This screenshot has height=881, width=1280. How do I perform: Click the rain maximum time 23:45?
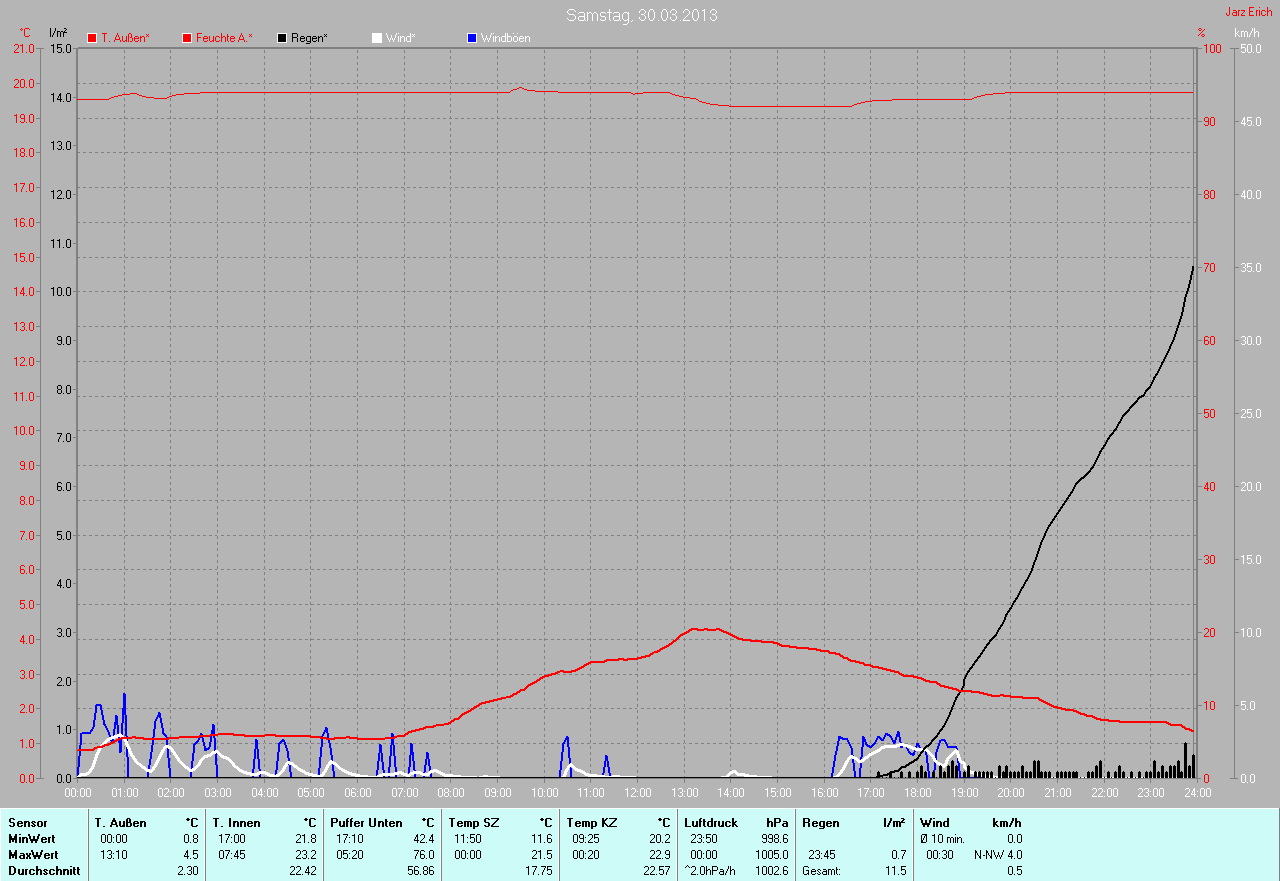coord(822,855)
